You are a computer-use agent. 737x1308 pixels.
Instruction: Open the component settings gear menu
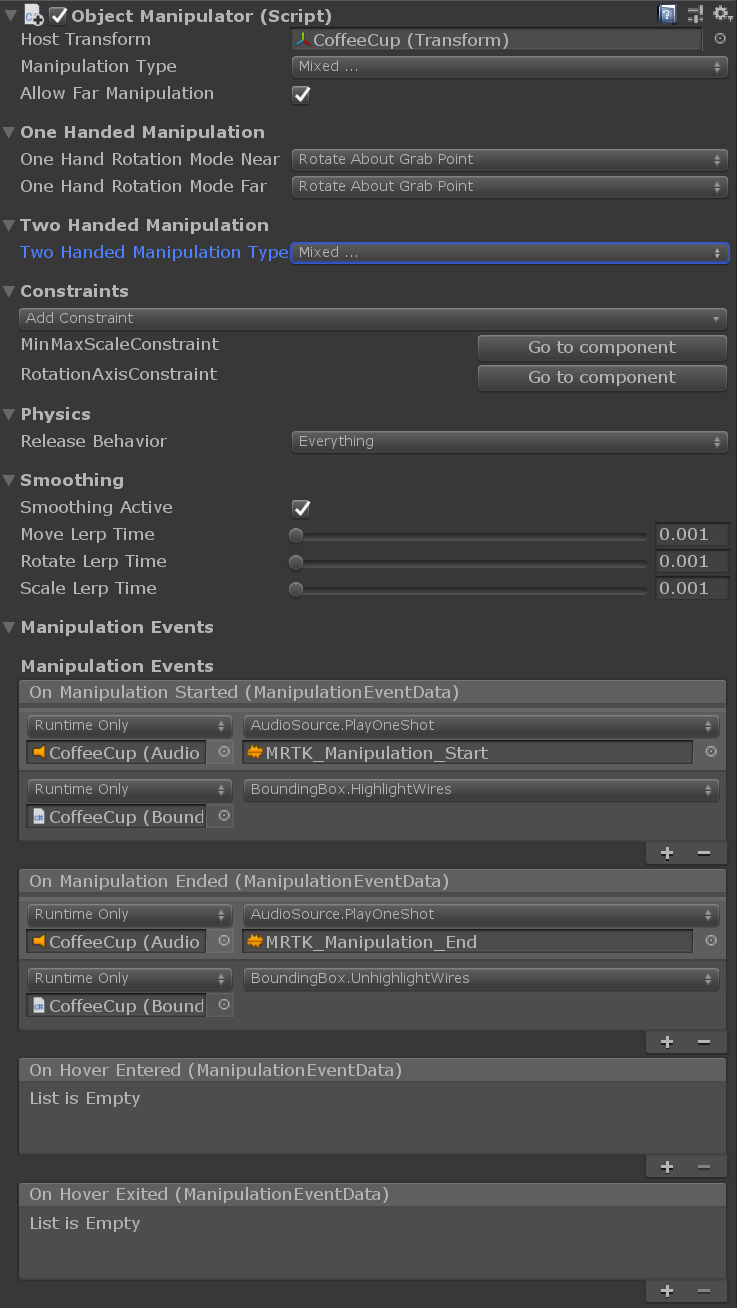click(x=722, y=14)
